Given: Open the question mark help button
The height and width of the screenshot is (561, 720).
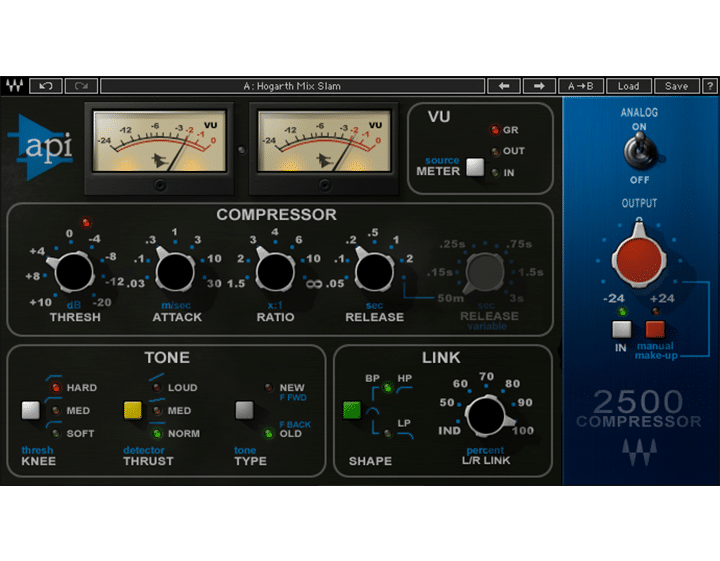Looking at the screenshot, I should coord(710,86).
